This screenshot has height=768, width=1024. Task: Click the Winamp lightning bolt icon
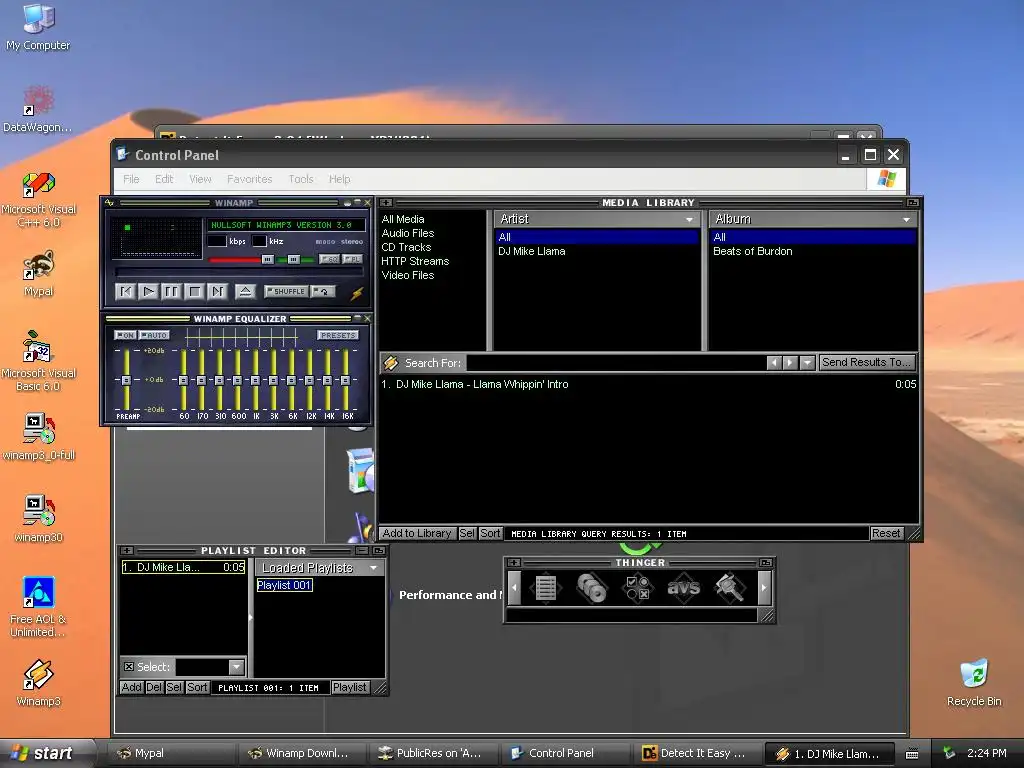(357, 293)
